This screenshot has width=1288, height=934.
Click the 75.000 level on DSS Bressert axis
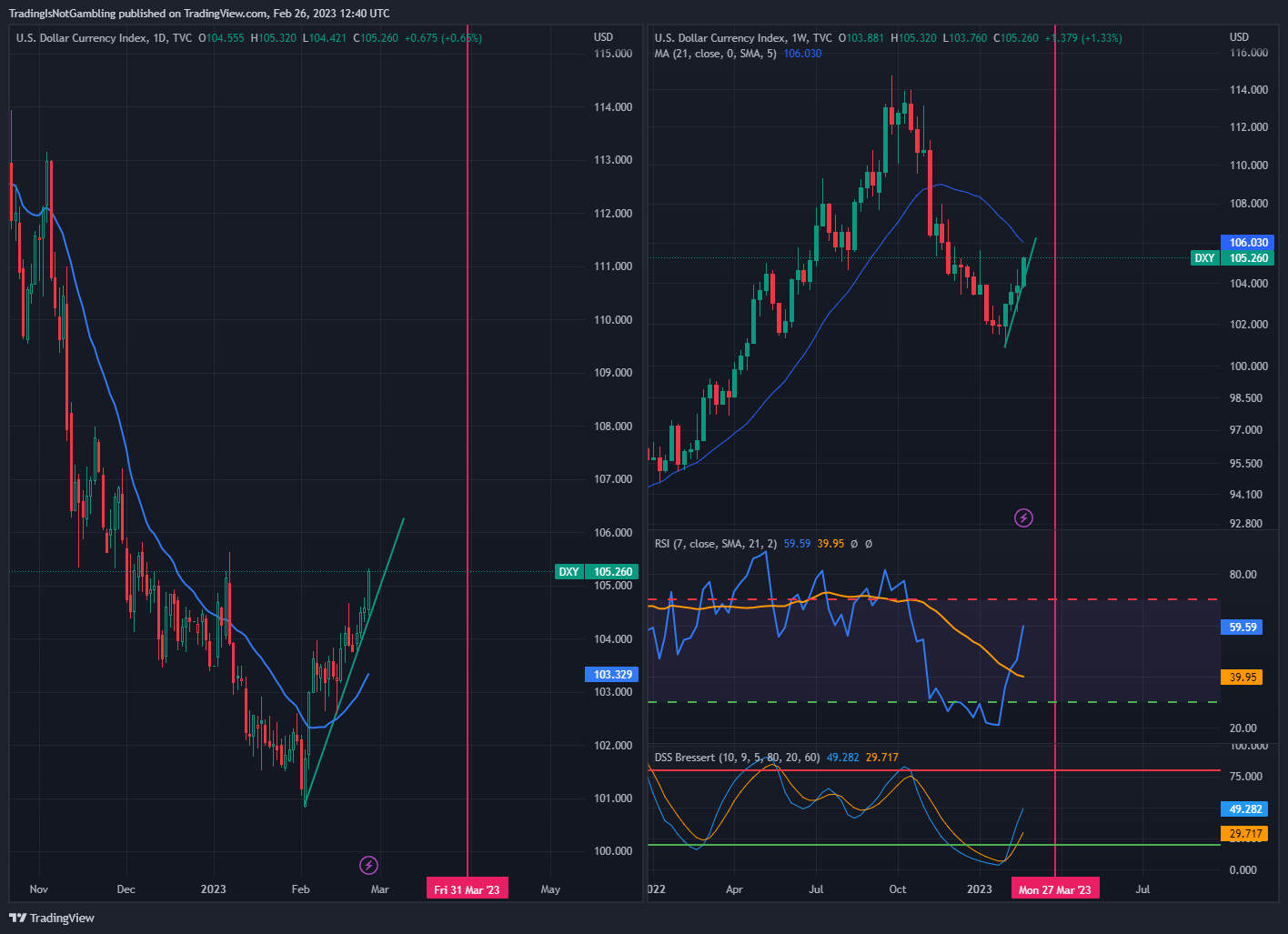[1246, 777]
